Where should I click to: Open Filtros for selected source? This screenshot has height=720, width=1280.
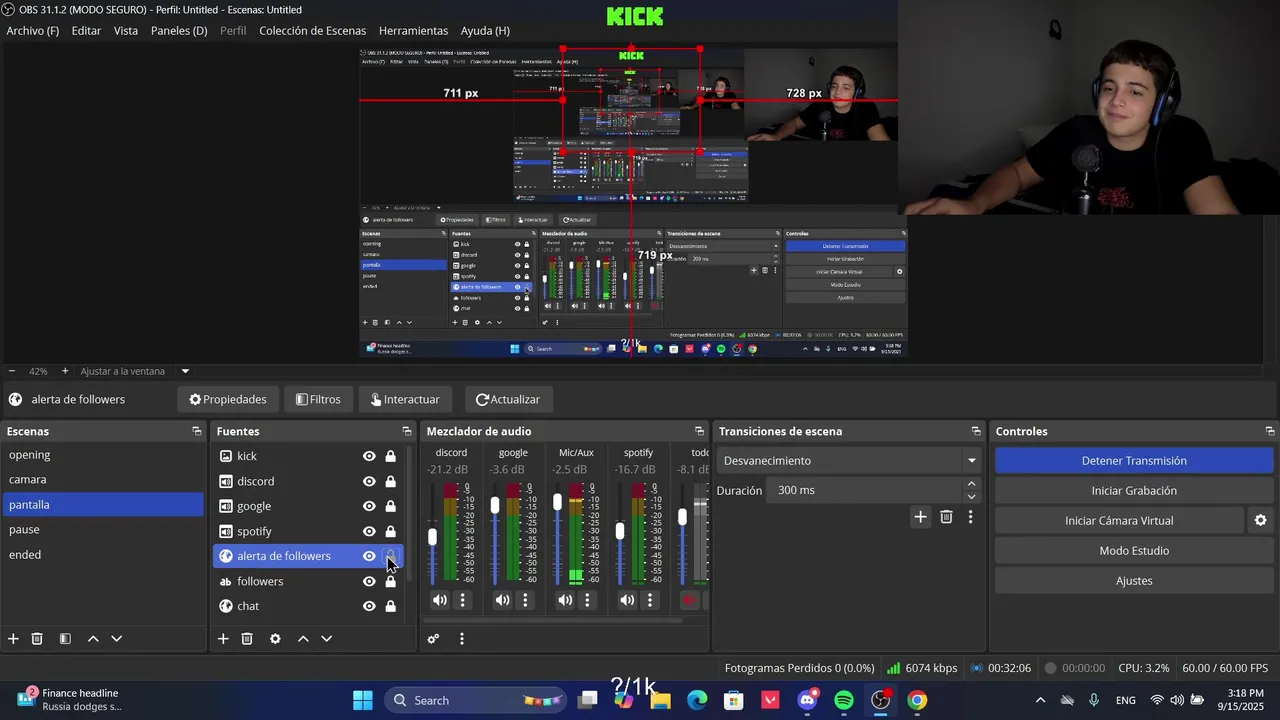[318, 399]
